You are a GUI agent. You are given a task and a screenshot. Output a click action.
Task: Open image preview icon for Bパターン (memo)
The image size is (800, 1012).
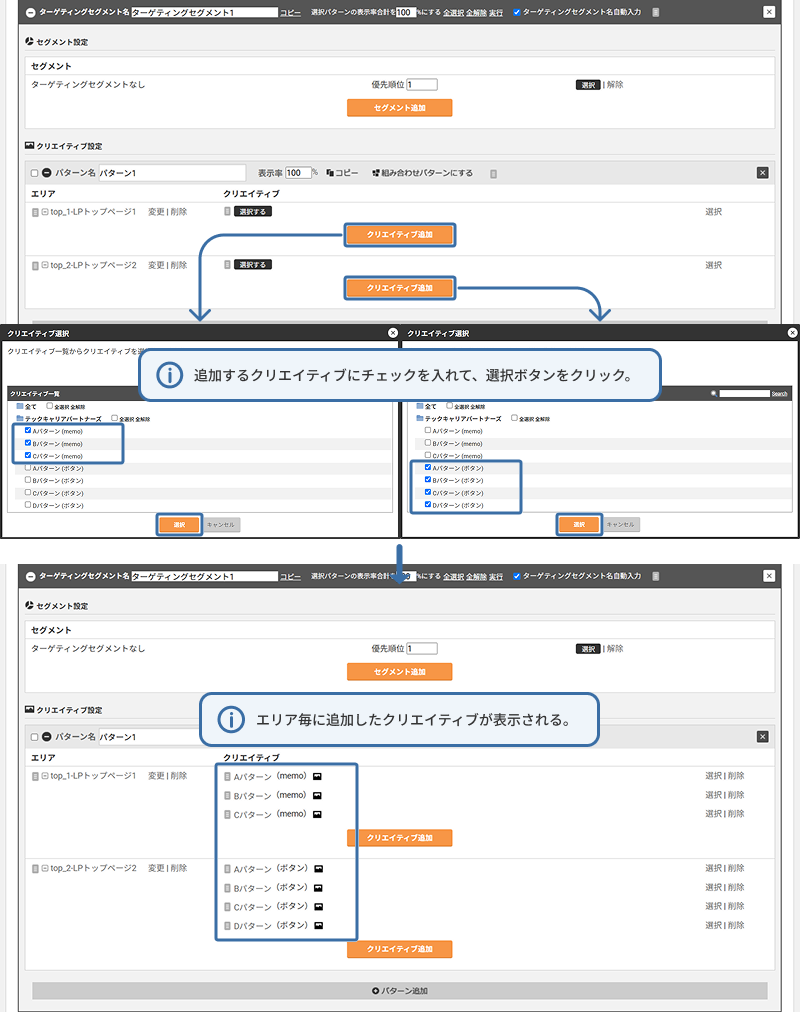[317, 796]
